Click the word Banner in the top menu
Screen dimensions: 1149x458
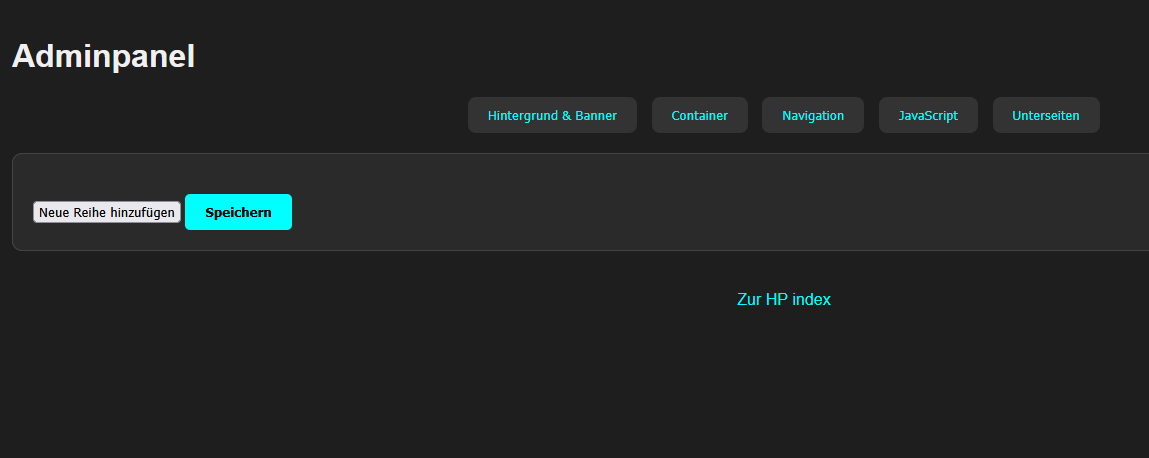point(596,115)
